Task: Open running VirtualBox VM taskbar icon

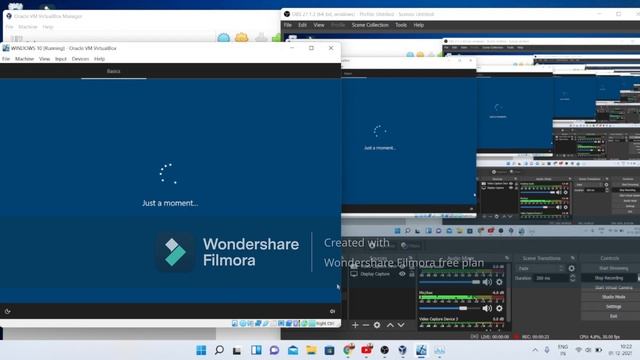Action: point(421,350)
